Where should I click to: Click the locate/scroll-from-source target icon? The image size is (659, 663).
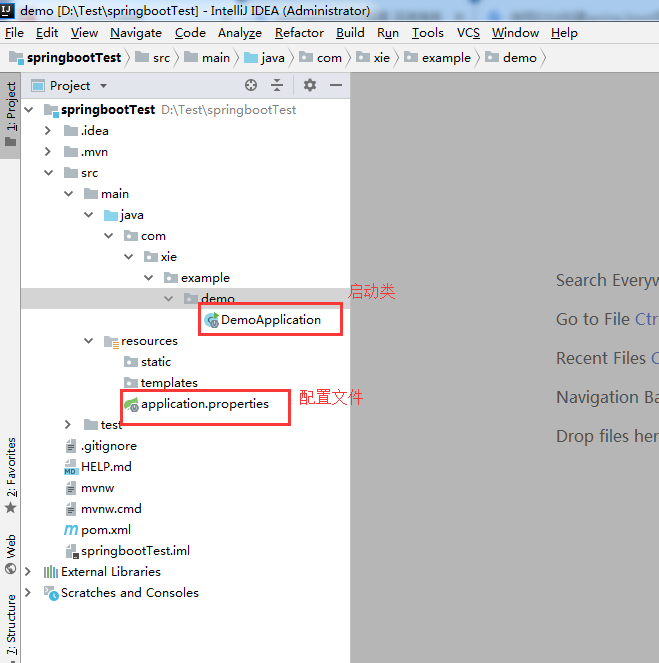coord(251,85)
